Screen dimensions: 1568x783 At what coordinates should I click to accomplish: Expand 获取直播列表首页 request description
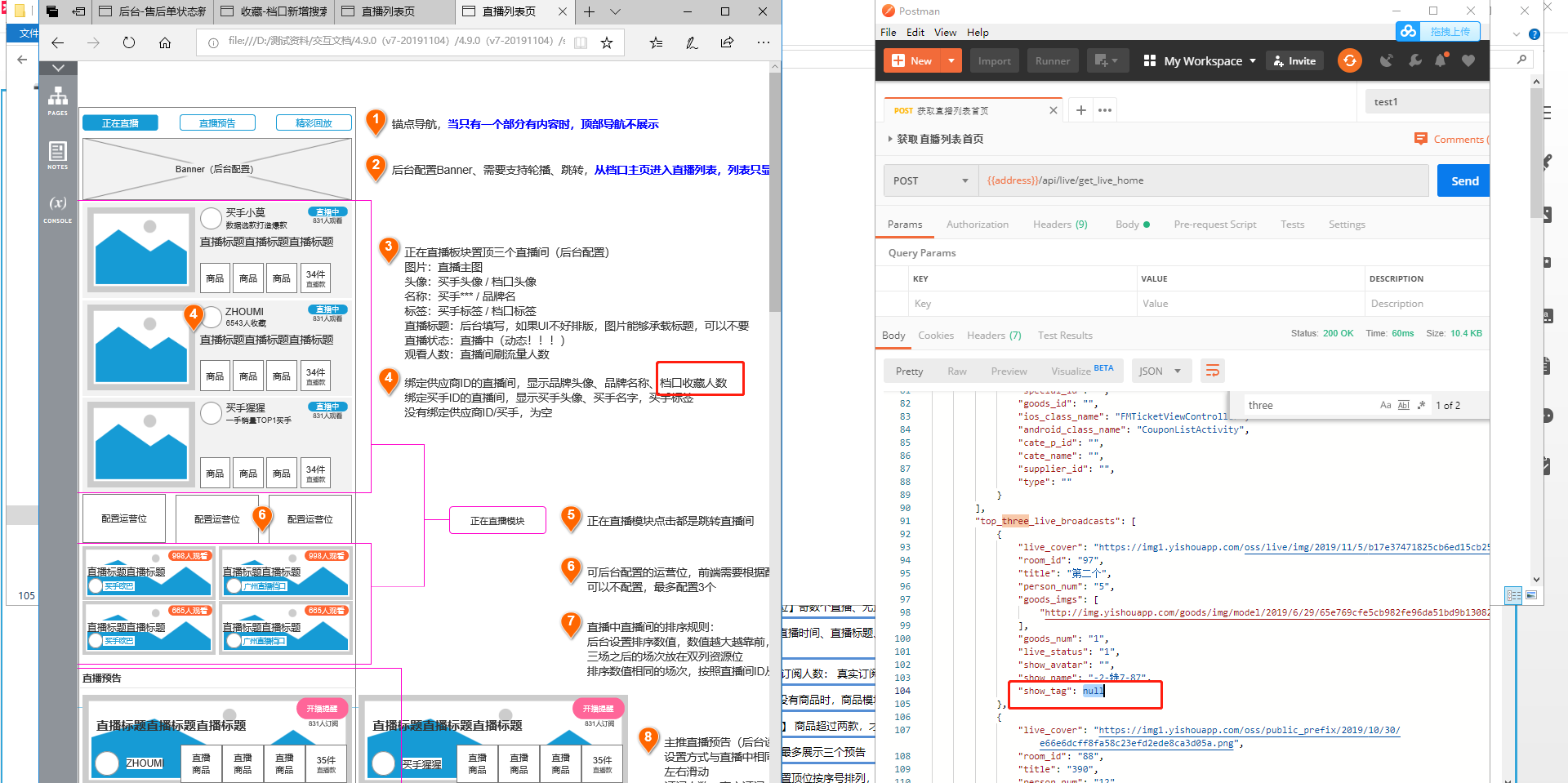point(890,139)
